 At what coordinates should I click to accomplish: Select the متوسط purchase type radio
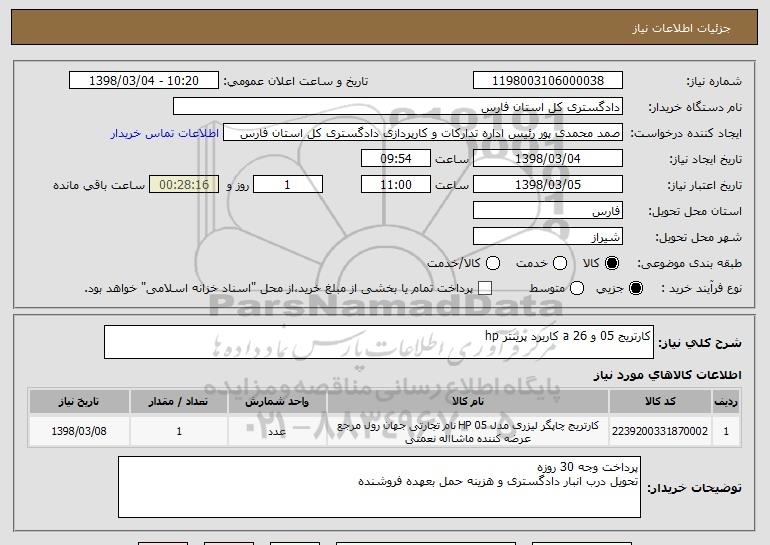577,288
